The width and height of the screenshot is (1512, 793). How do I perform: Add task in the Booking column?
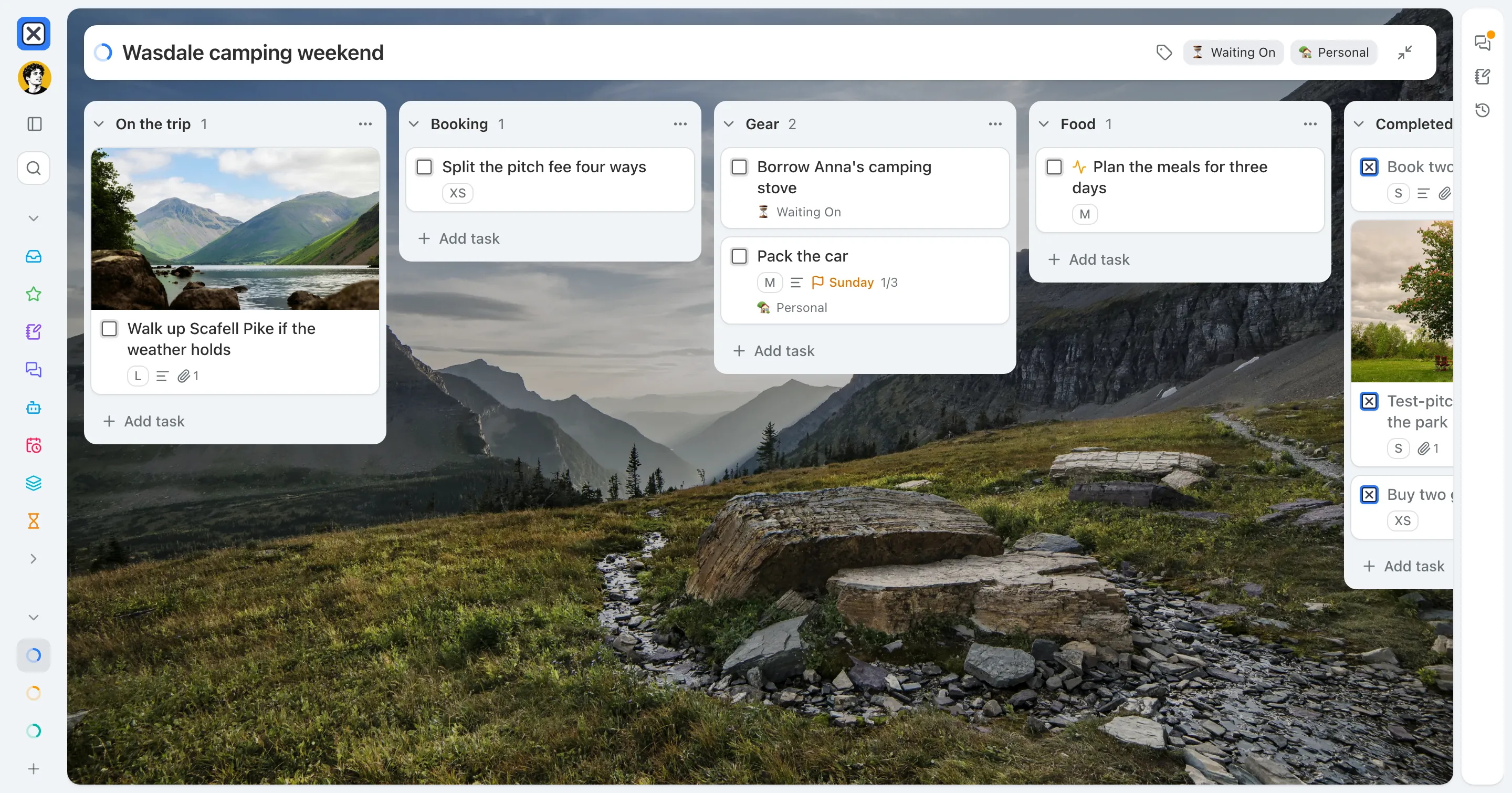[x=459, y=239]
